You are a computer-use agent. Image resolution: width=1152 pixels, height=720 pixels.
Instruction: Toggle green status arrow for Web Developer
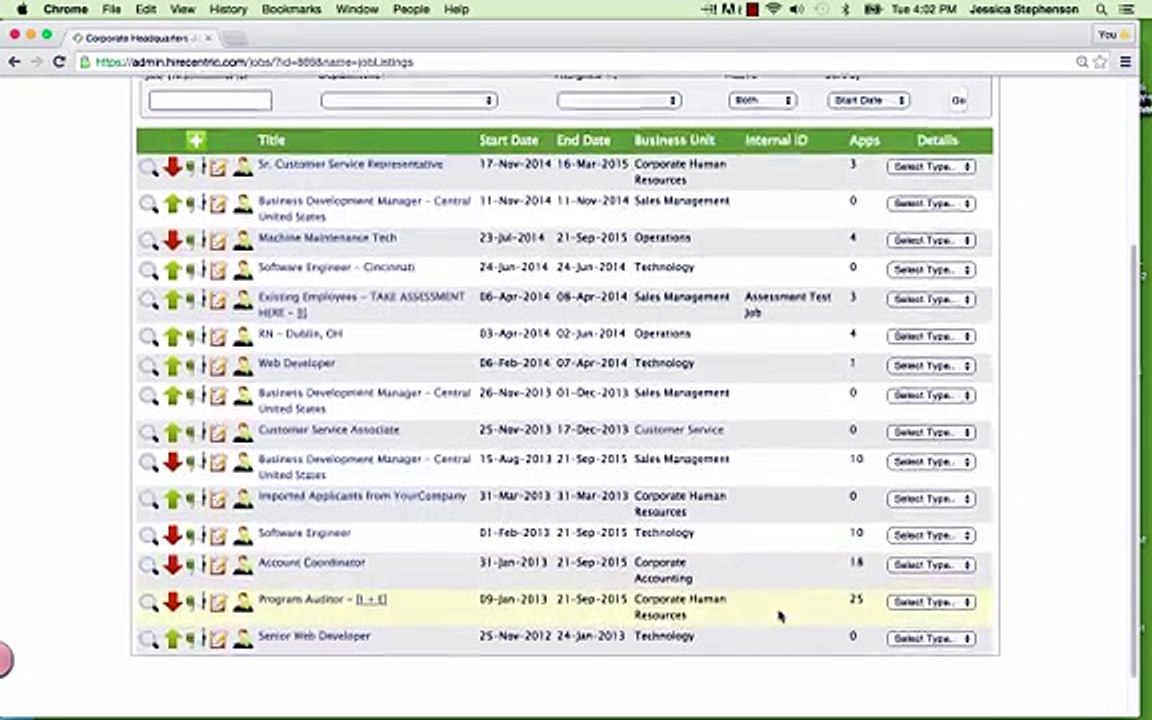(173, 365)
